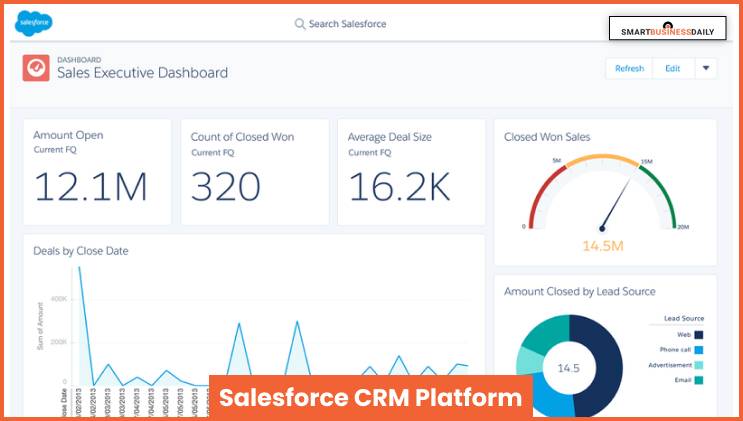
Task: Click the search magnifier icon
Action: 299,24
